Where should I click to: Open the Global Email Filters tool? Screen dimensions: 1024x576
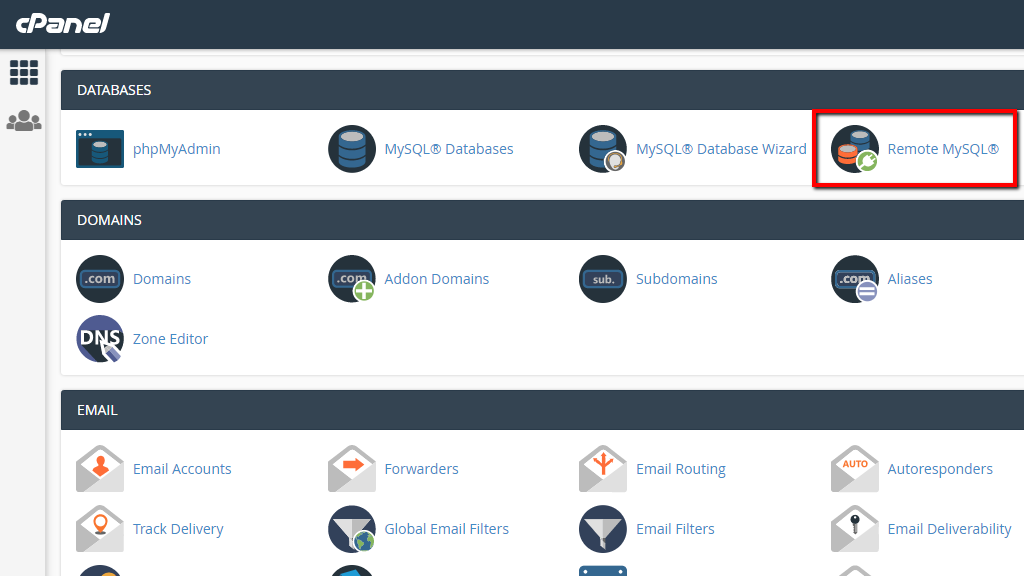pos(352,528)
